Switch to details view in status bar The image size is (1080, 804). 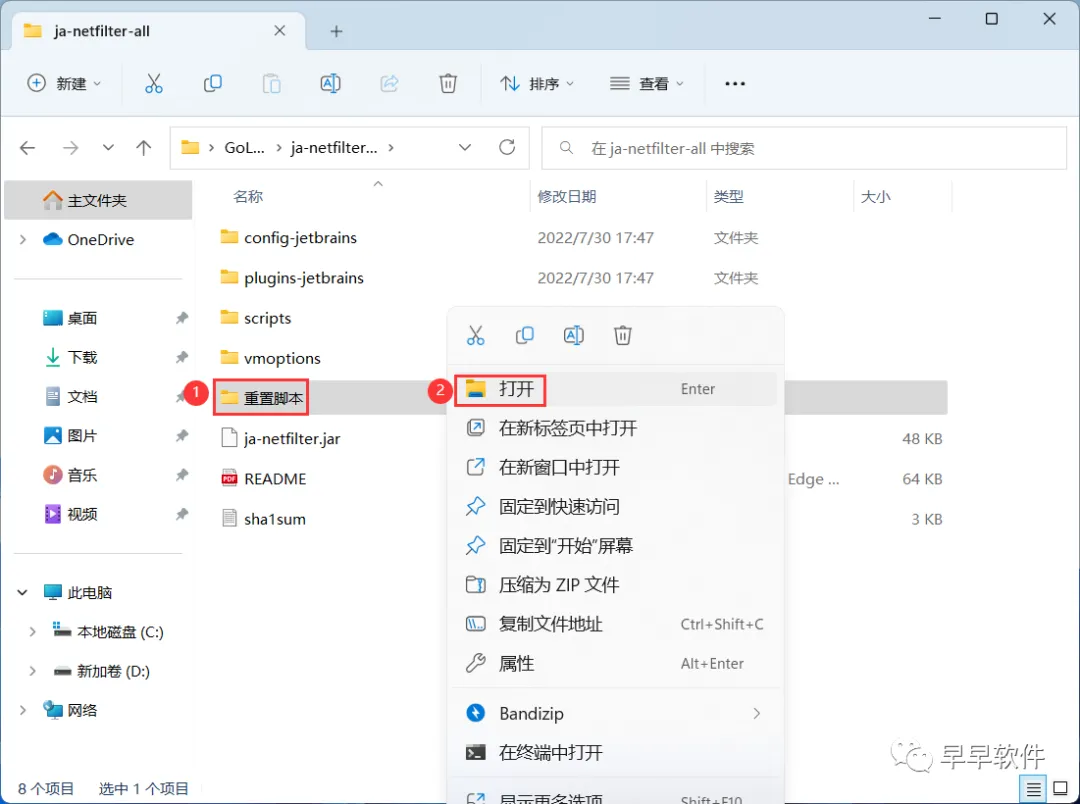(x=1033, y=788)
